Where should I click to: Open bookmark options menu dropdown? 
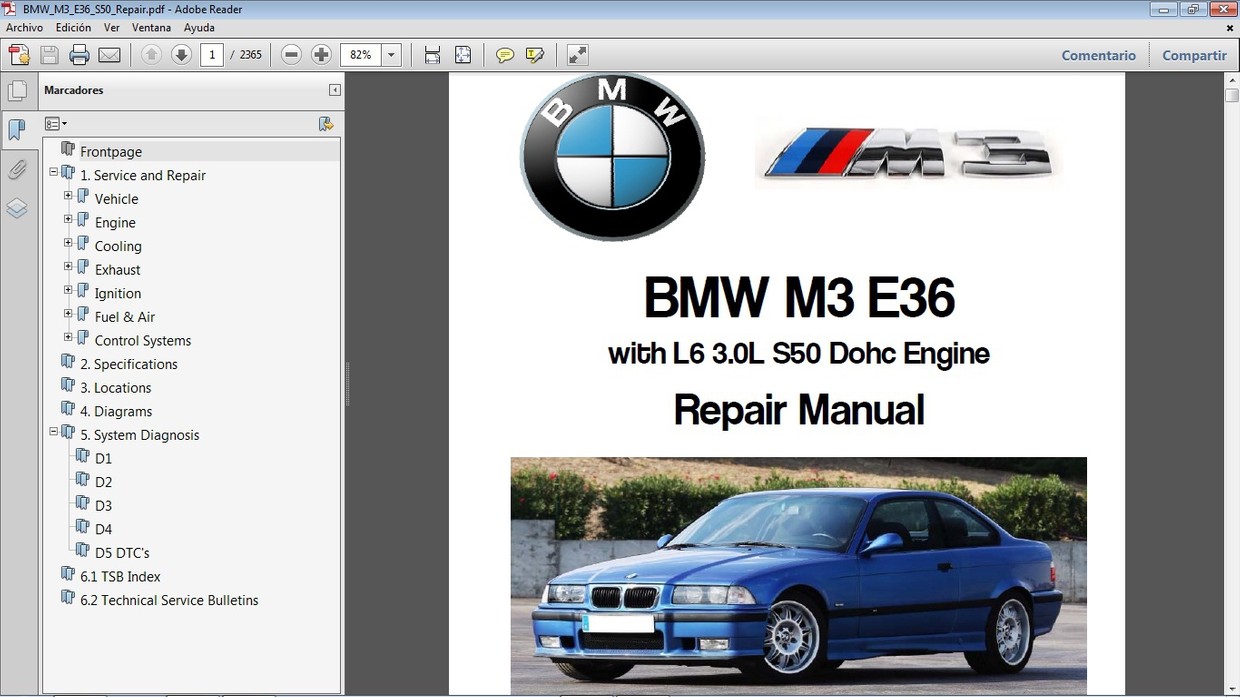(x=56, y=124)
